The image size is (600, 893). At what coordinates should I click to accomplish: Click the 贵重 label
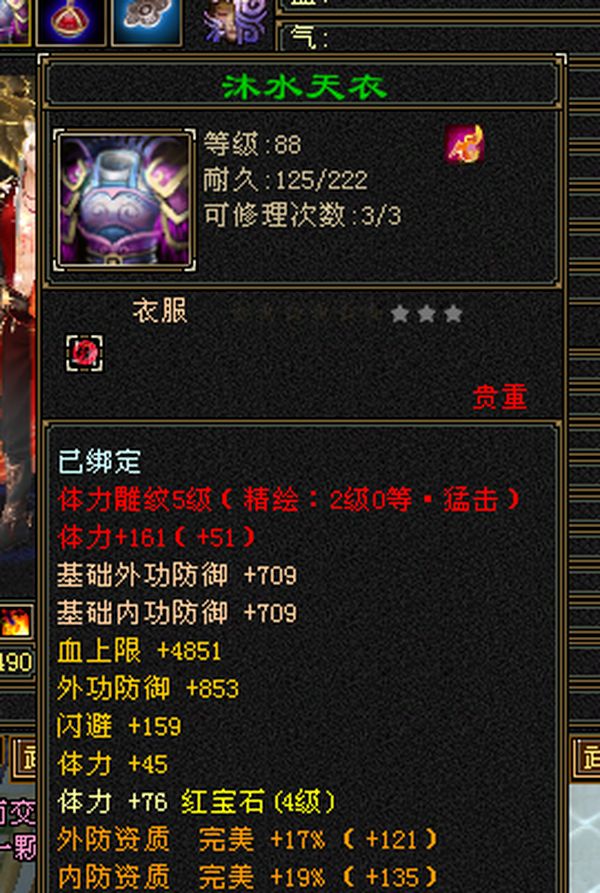coord(499,397)
